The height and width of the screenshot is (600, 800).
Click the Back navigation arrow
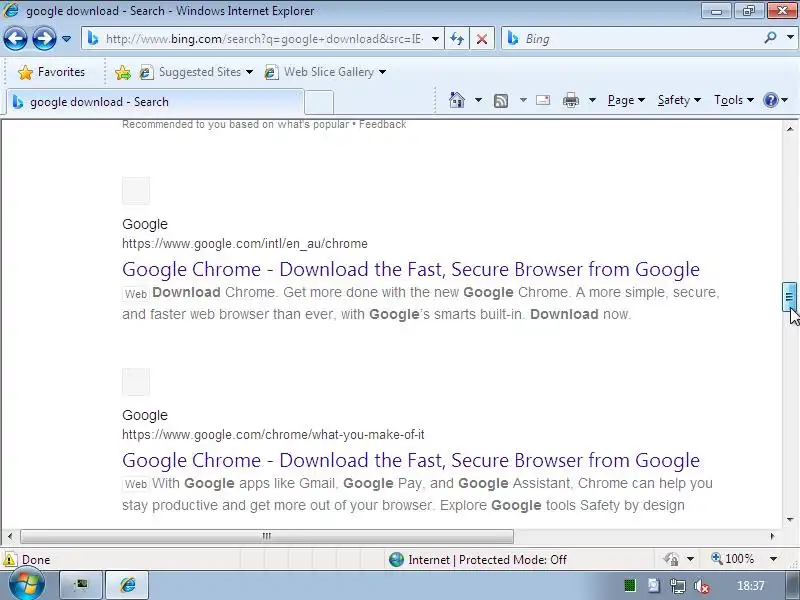(x=15, y=38)
